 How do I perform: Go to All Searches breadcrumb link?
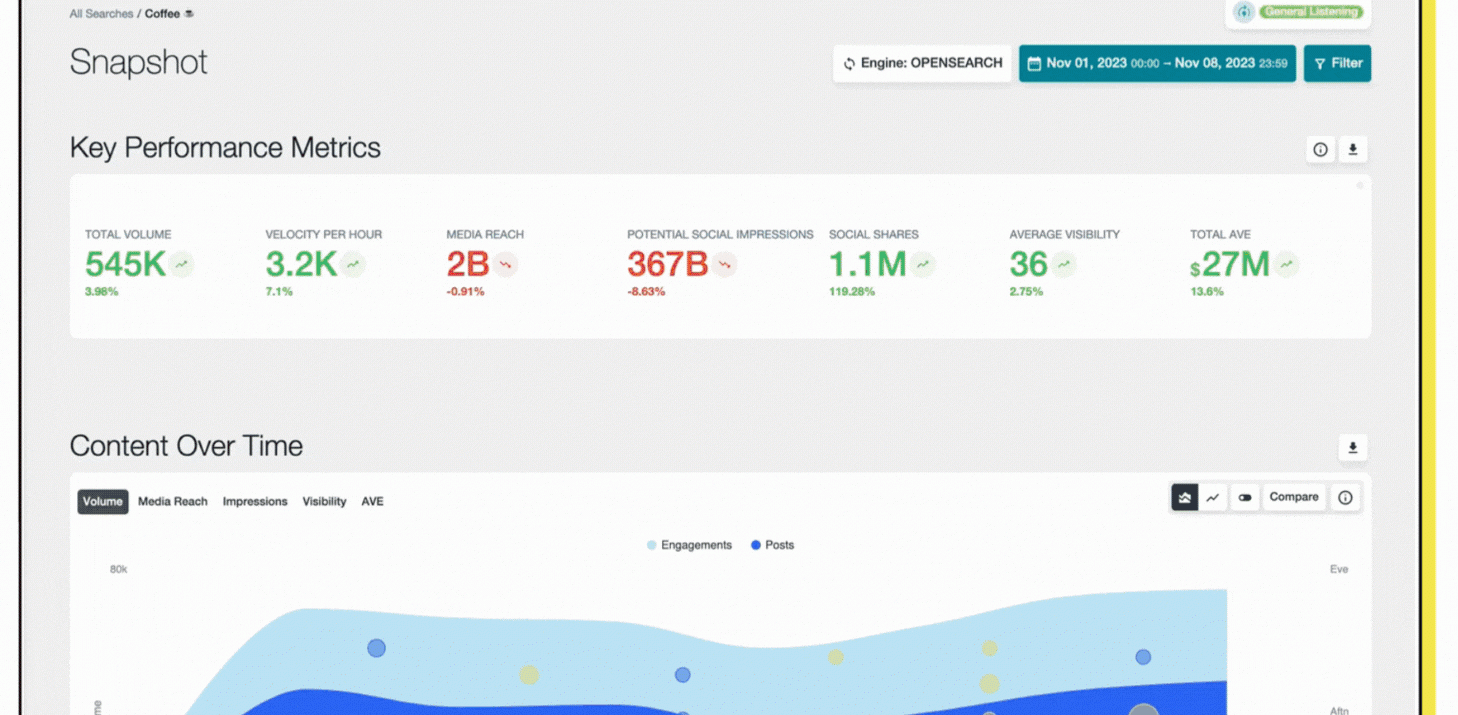(101, 14)
